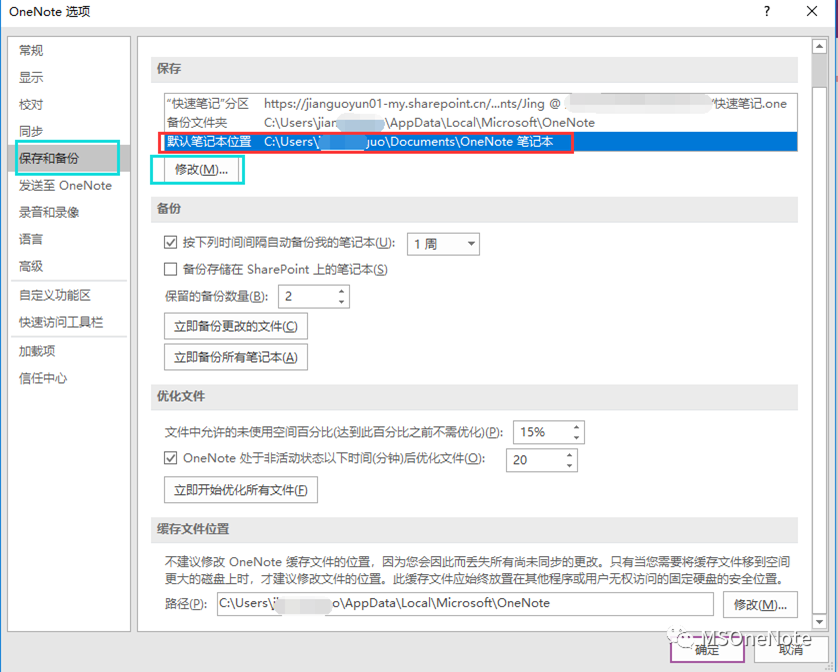Toggle automatic backup at time interval checkbox
Image resolution: width=838 pixels, height=672 pixels.
(170, 243)
